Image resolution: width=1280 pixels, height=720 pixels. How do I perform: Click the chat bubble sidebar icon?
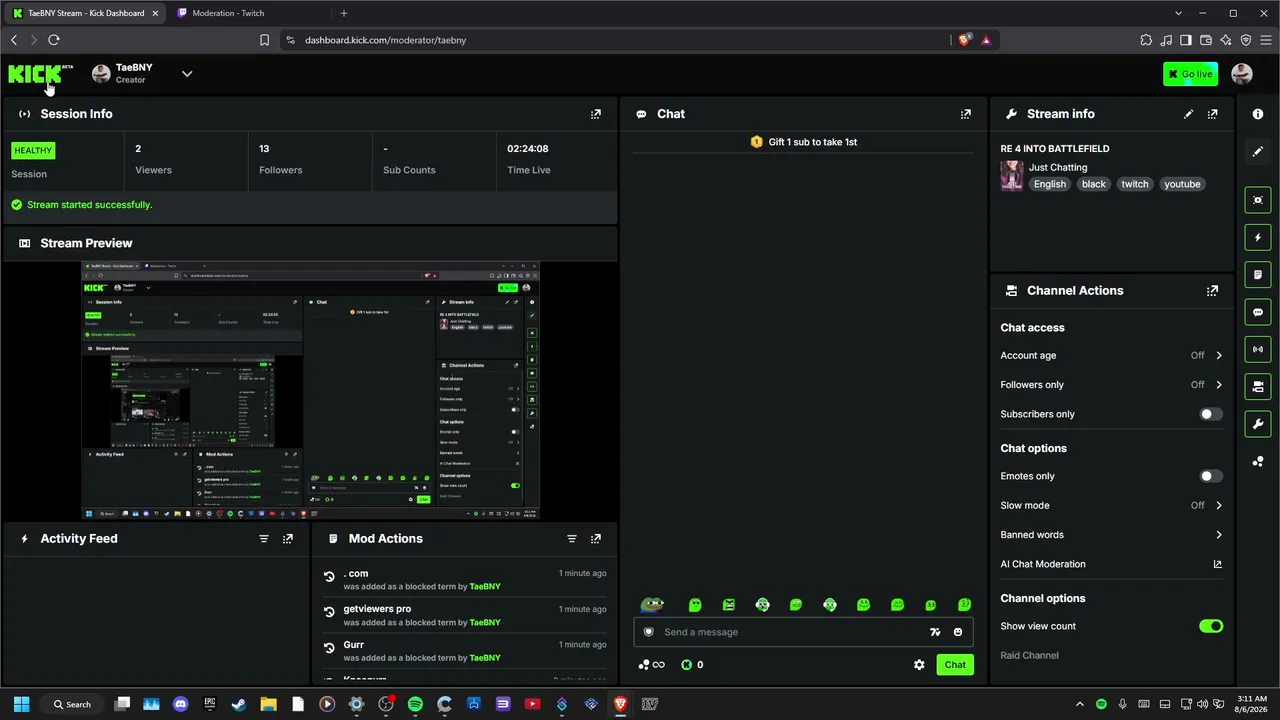point(1258,312)
